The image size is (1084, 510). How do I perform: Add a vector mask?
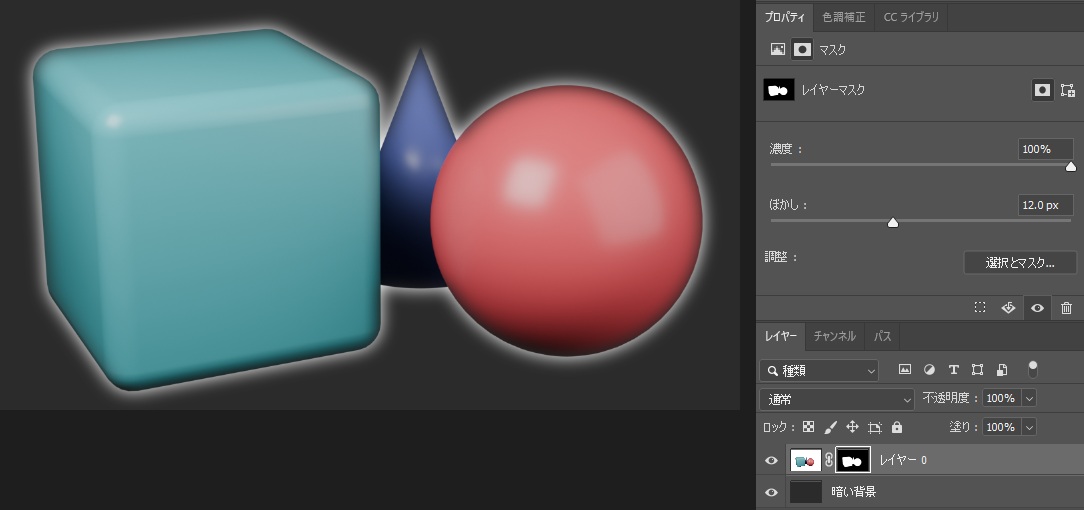pos(1067,91)
